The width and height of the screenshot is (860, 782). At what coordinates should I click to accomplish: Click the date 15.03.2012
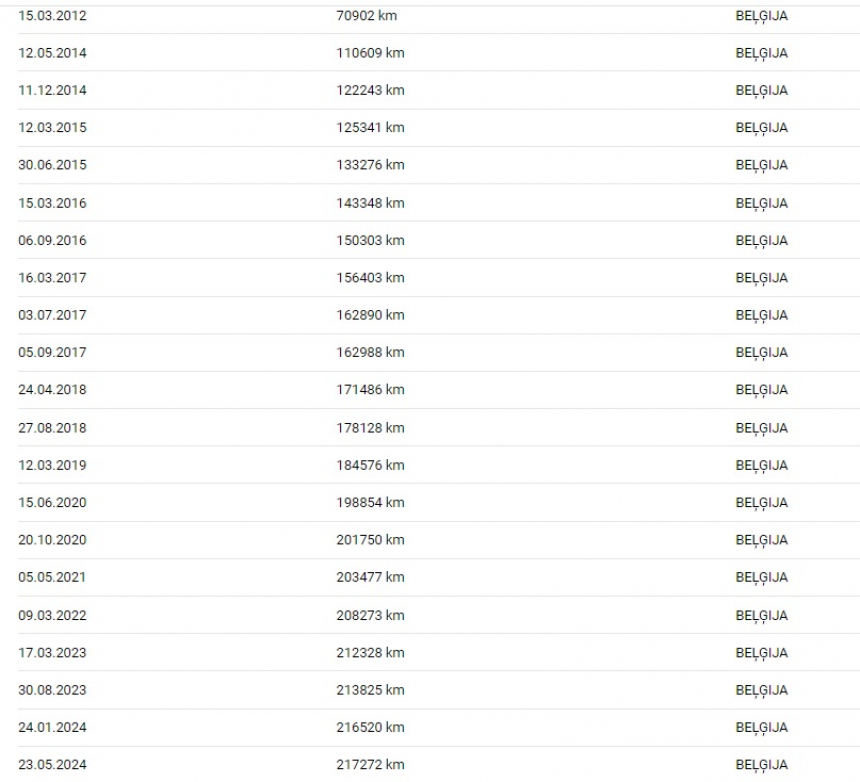point(52,16)
